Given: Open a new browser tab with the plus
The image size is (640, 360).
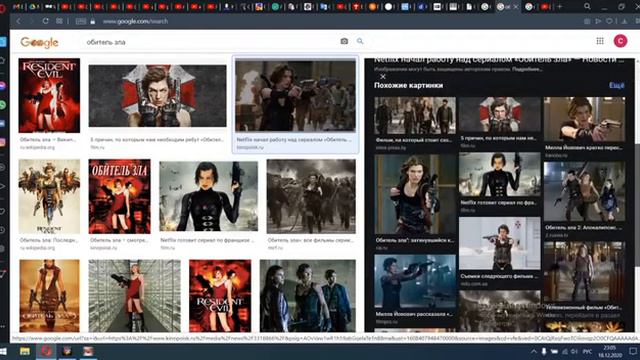Looking at the screenshot, I should (x=560, y=7).
